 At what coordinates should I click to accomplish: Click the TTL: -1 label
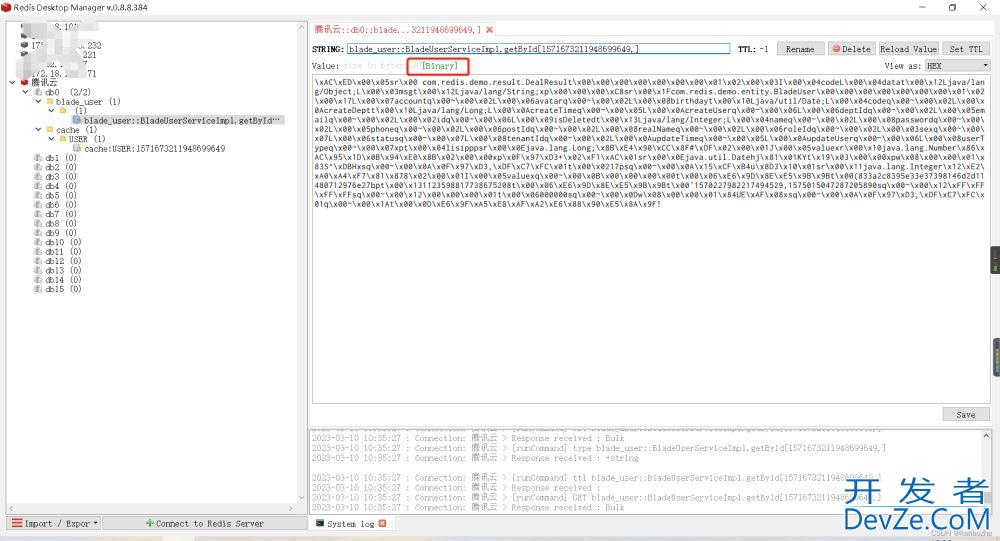click(753, 49)
